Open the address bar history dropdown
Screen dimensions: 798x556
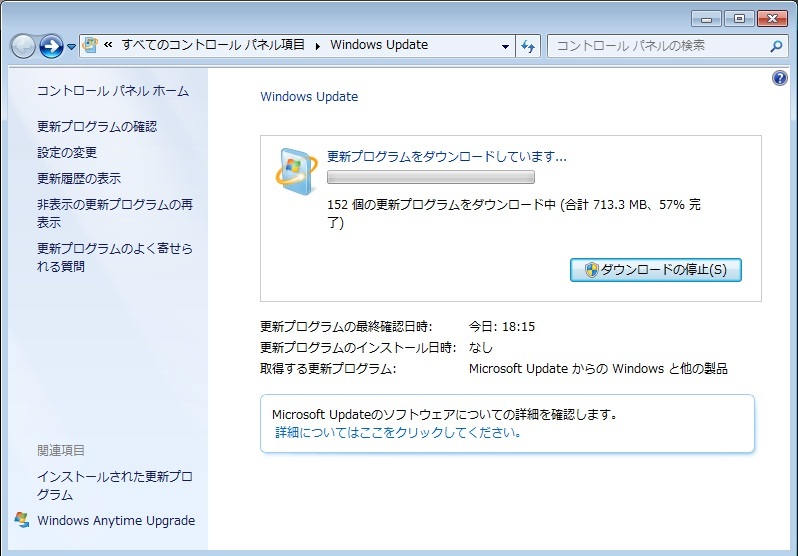point(505,46)
